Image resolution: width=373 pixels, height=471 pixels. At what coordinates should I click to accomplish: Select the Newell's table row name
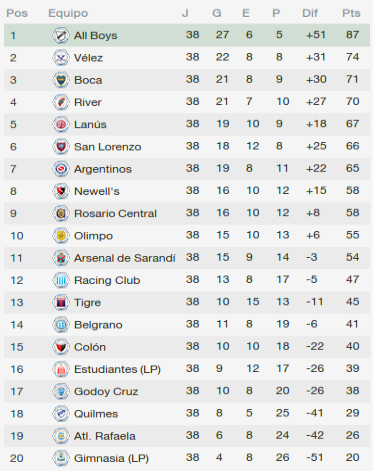[97, 191]
